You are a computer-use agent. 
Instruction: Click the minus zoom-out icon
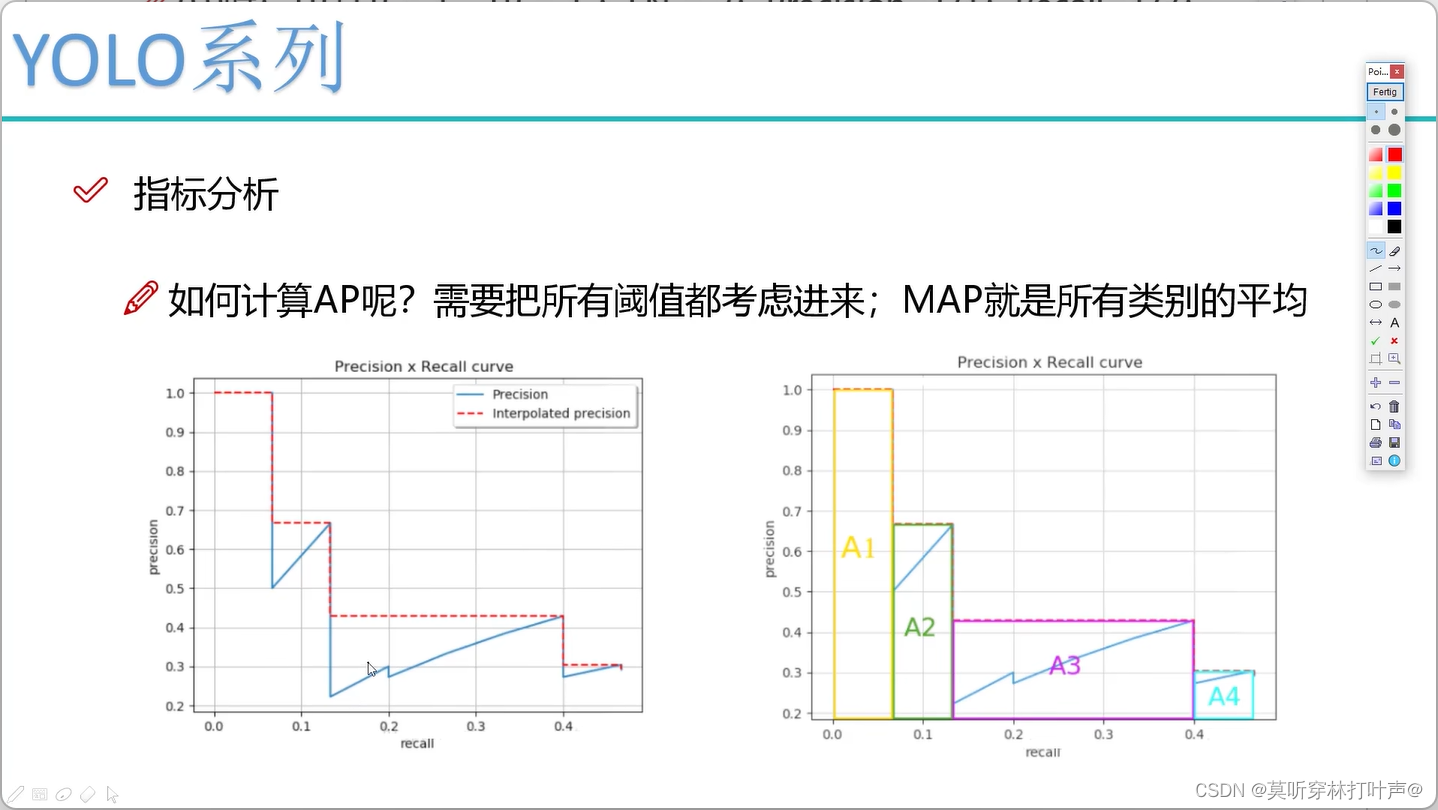click(1394, 382)
